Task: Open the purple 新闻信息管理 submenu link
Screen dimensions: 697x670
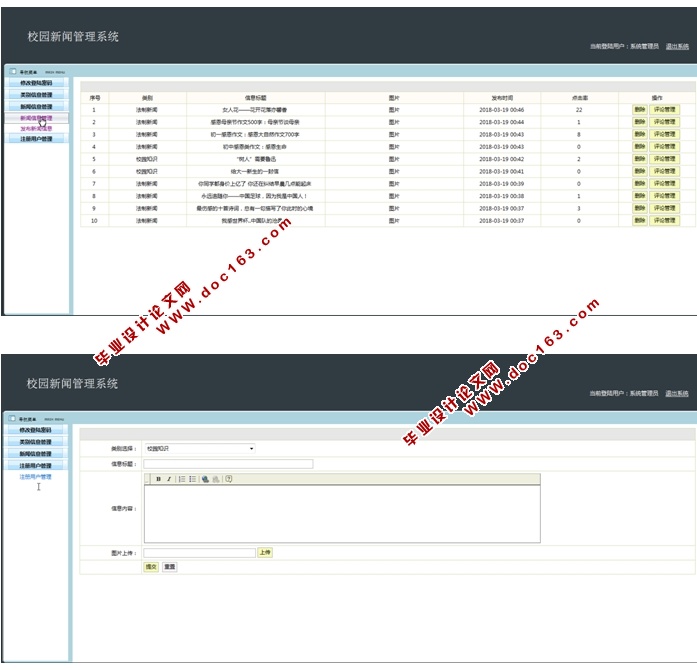Action: 36,118
